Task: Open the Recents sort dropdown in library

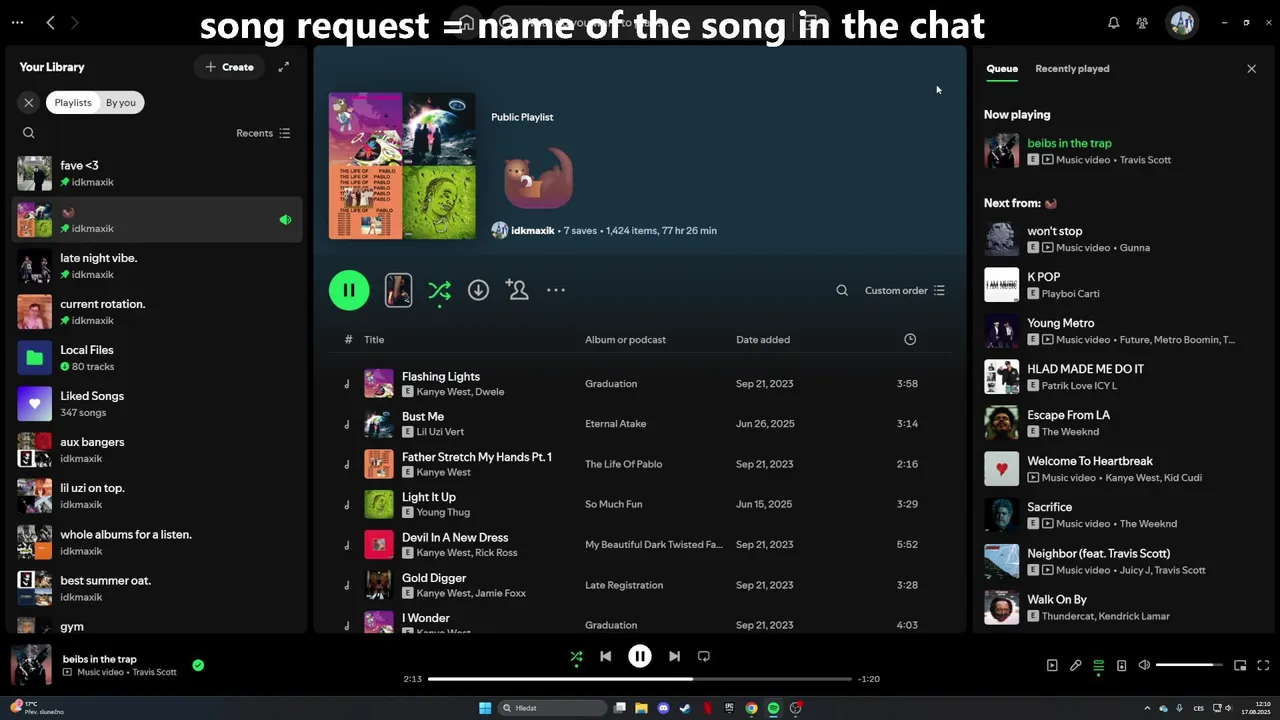Action: (263, 133)
